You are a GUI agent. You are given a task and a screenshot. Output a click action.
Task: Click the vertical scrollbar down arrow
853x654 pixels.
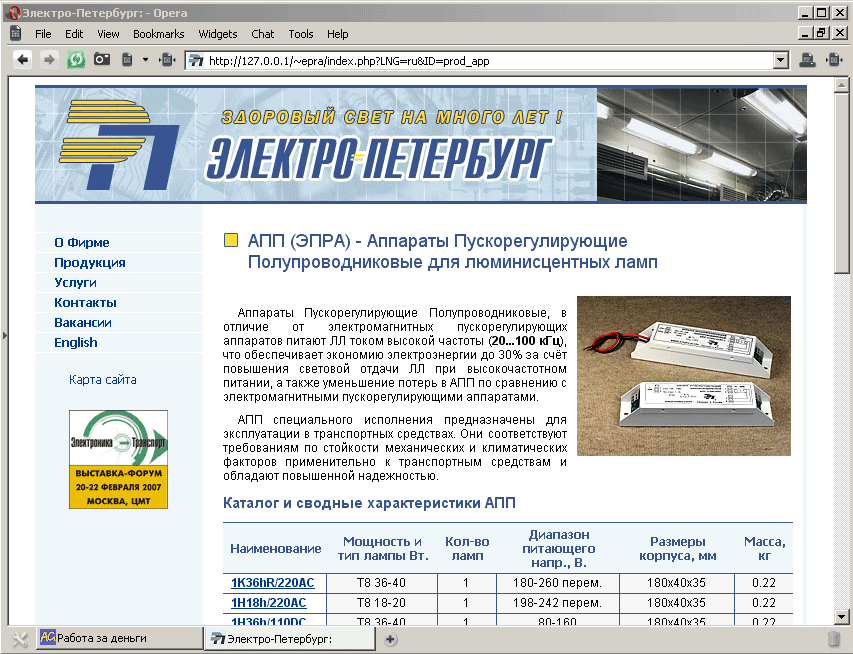841,618
